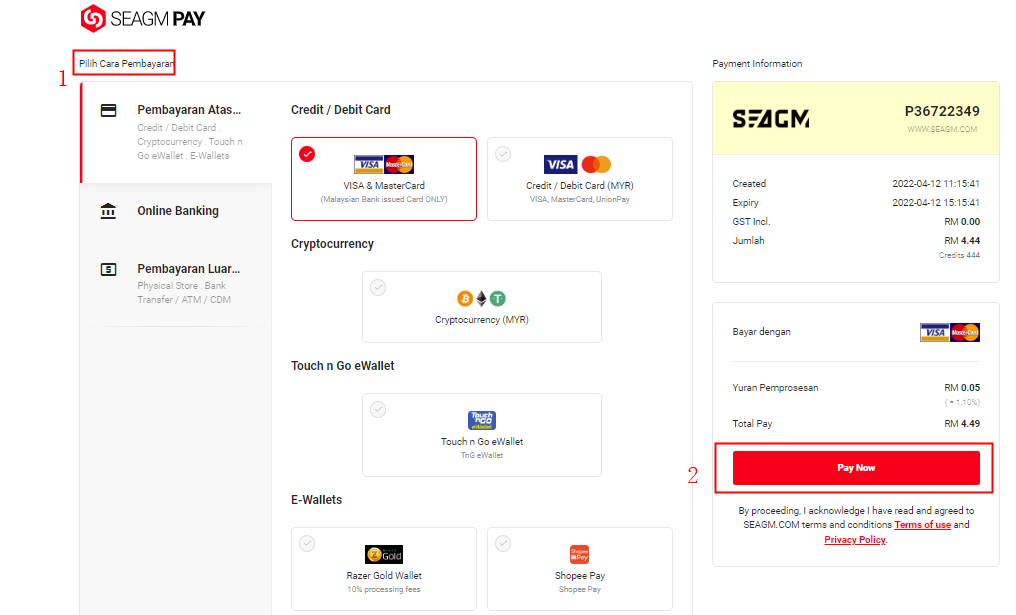Switch to the Pembayaran Luar tab
Viewport: 1016px width, 615px height.
tap(176, 283)
